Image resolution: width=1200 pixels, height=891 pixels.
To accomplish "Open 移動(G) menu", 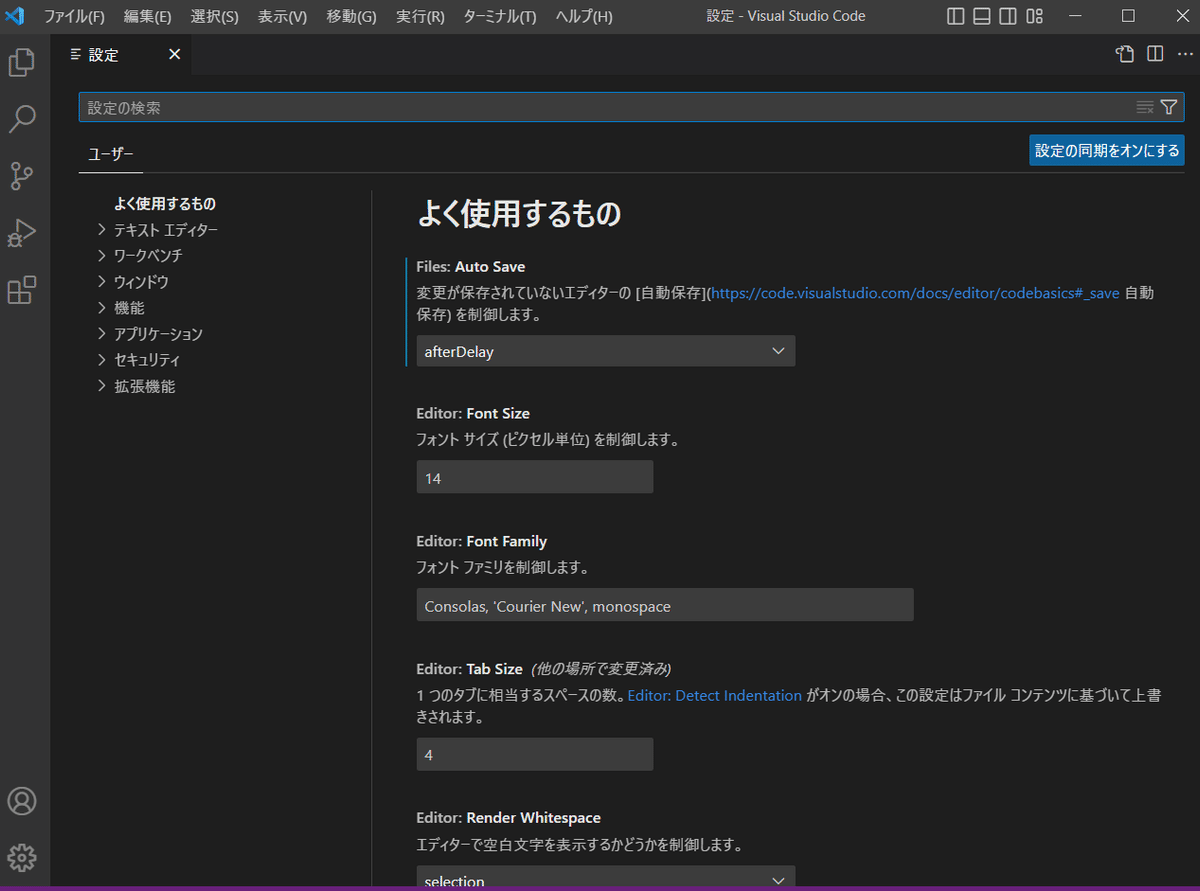I will (x=352, y=16).
